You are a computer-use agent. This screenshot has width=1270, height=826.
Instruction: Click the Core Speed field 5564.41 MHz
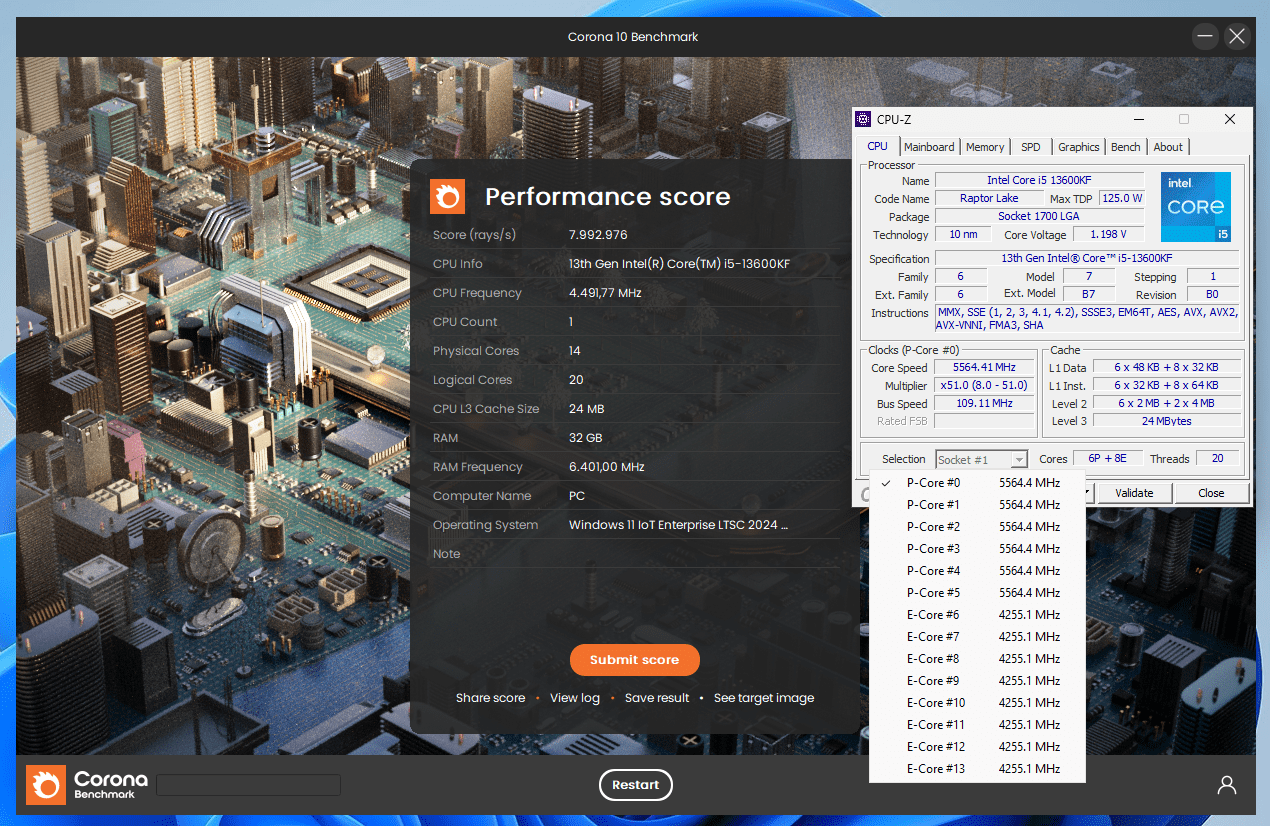click(984, 368)
